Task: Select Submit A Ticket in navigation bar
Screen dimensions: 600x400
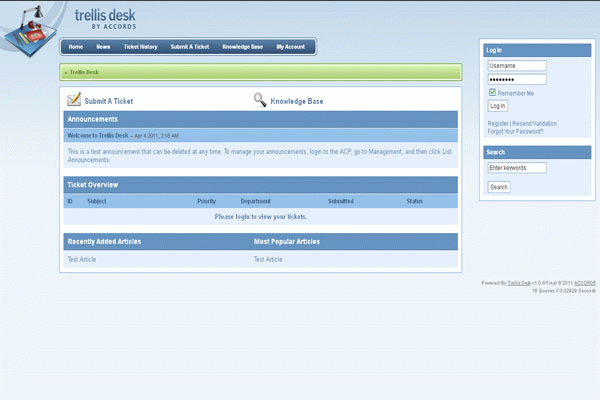Action: (190, 47)
